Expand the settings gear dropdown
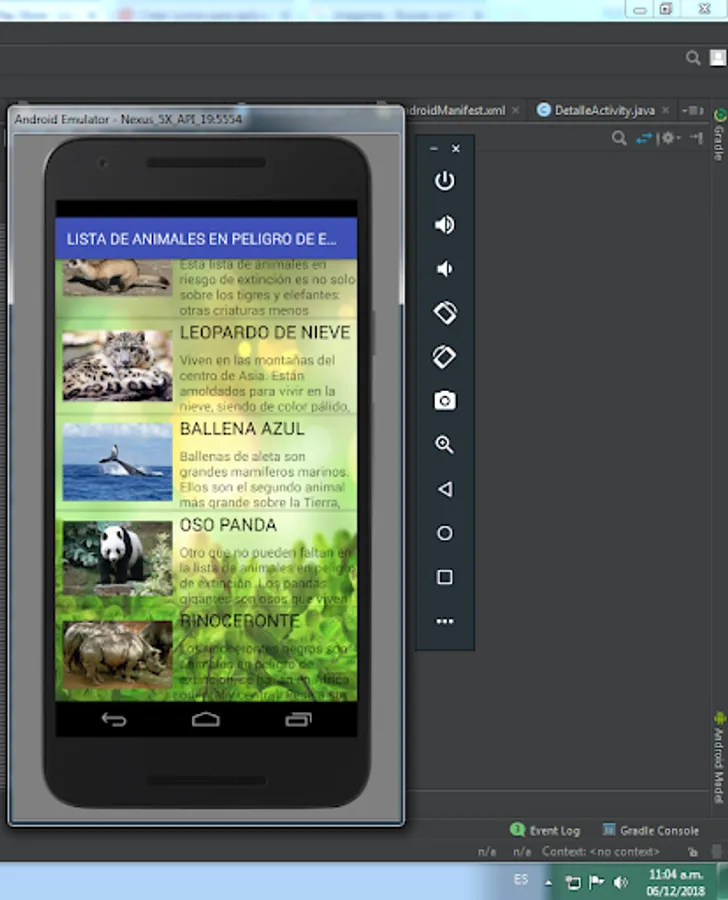Image resolution: width=728 pixels, height=900 pixels. (671, 138)
